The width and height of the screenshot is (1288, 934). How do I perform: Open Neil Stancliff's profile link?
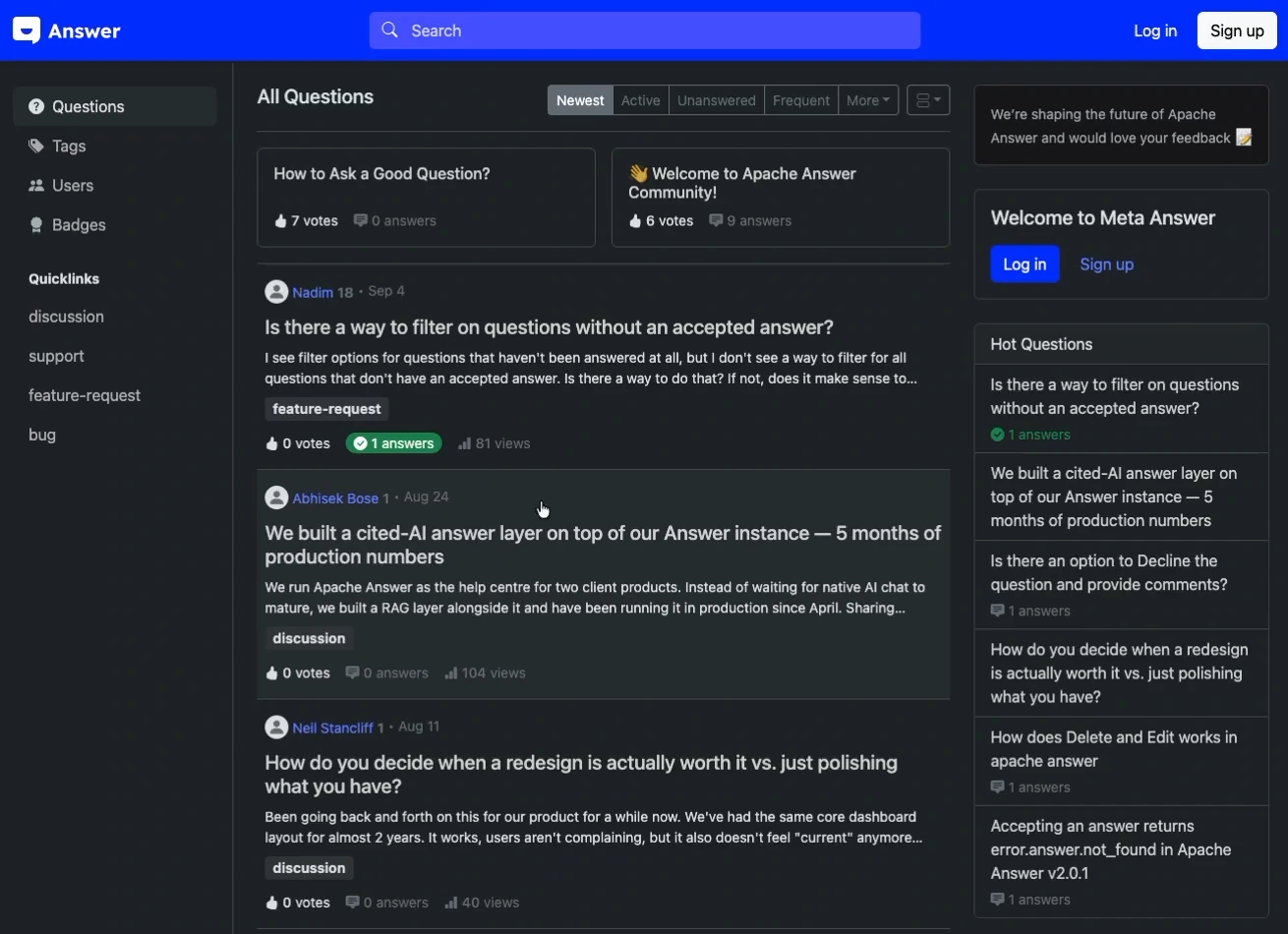point(332,728)
